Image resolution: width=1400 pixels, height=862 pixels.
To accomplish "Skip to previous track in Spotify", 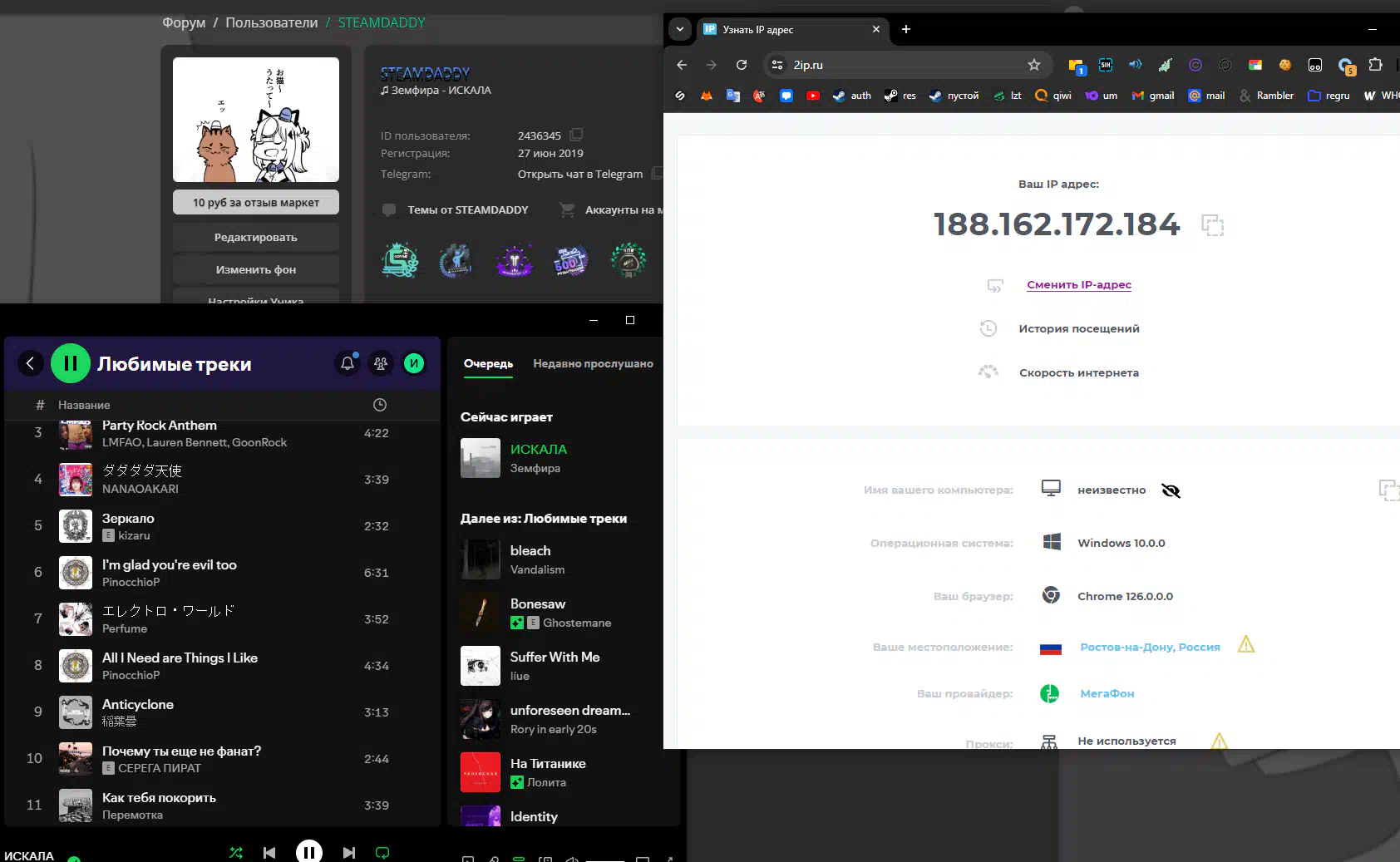I will tap(269, 852).
